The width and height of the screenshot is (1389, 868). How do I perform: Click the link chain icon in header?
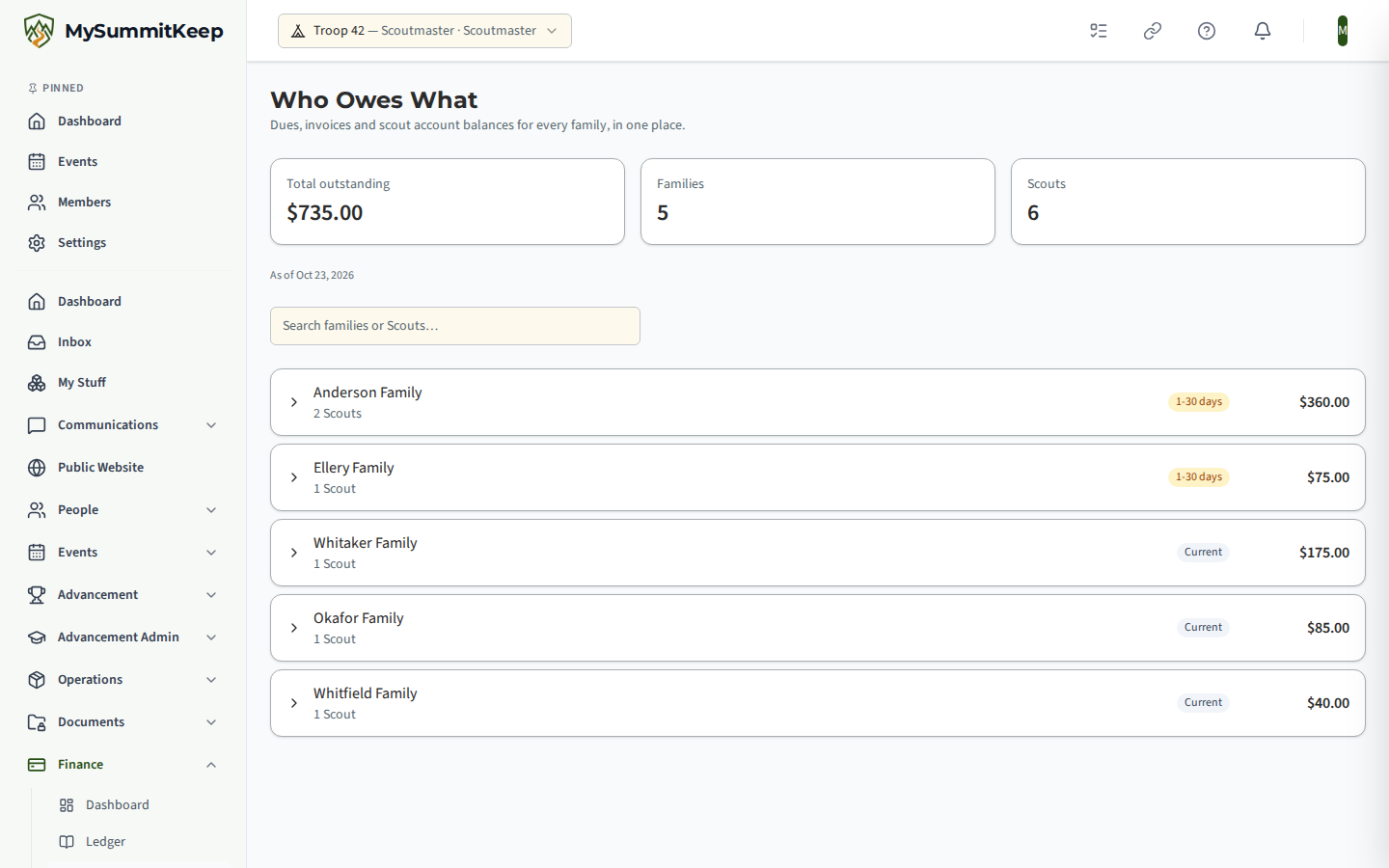(x=1153, y=31)
